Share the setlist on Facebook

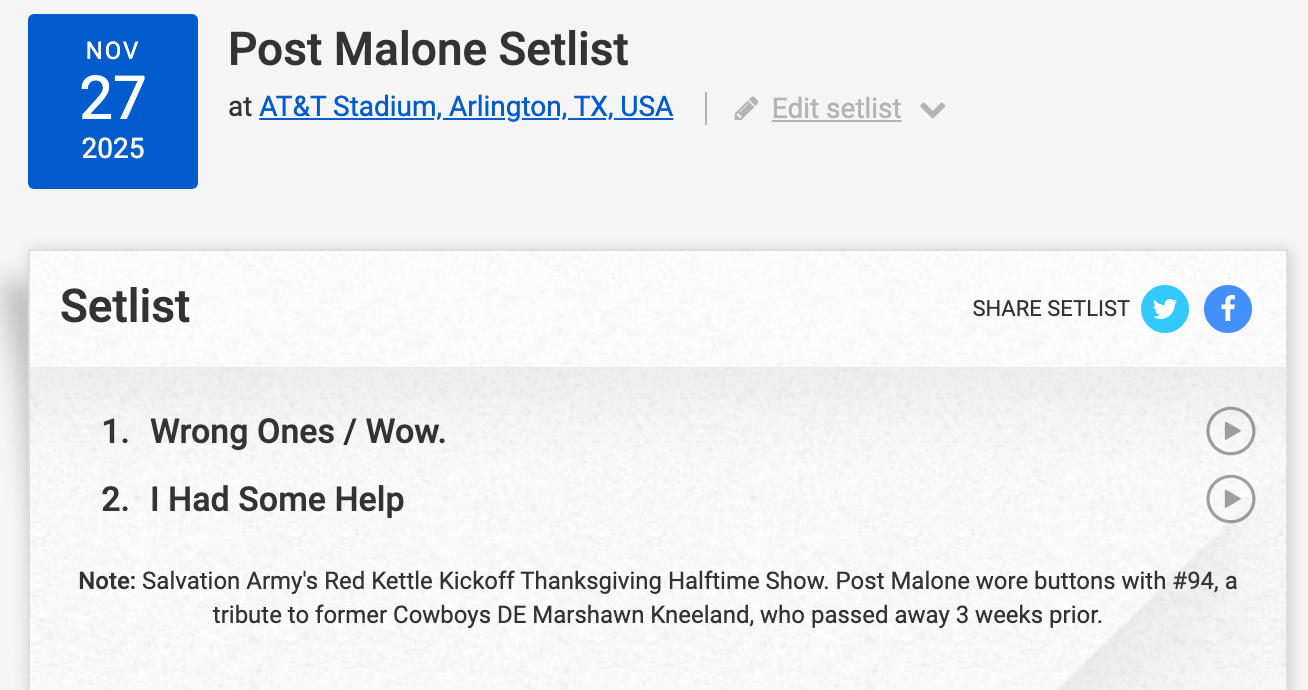[1227, 309]
